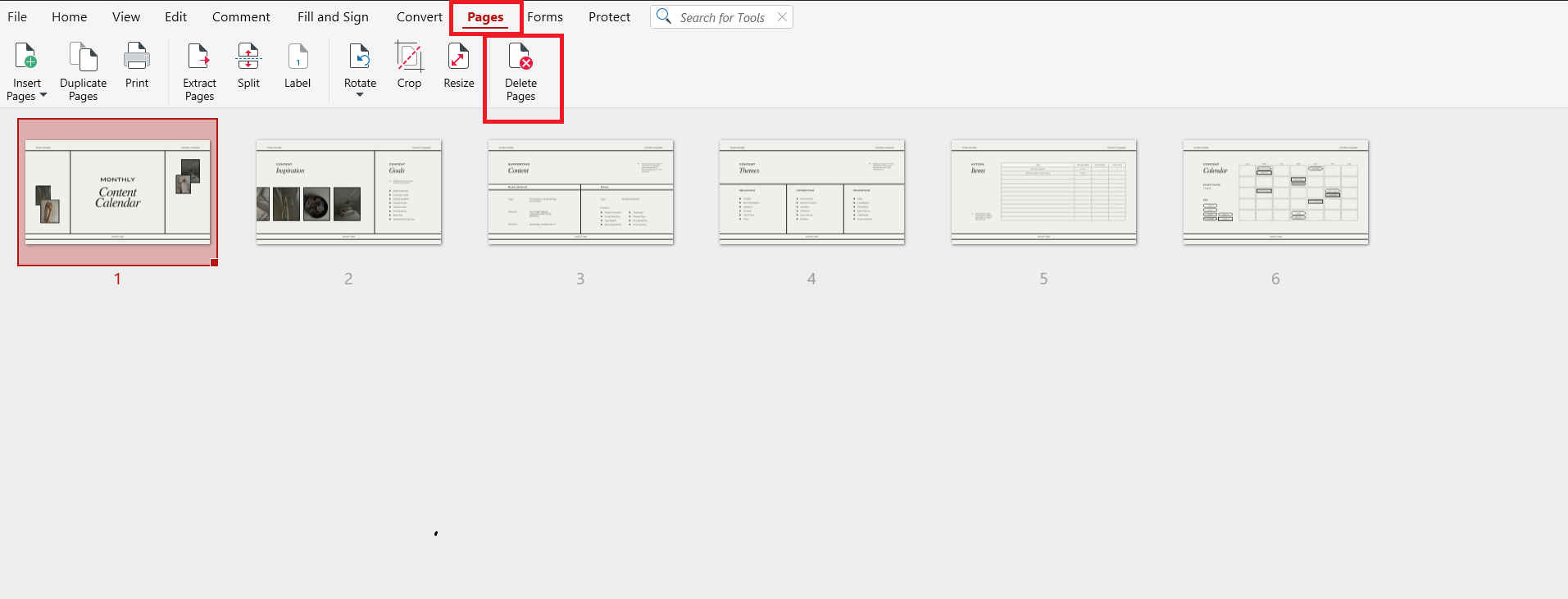Select page 1 Monthly Content Calendar thumbnail
The height and width of the screenshot is (599, 1568).
click(x=117, y=193)
